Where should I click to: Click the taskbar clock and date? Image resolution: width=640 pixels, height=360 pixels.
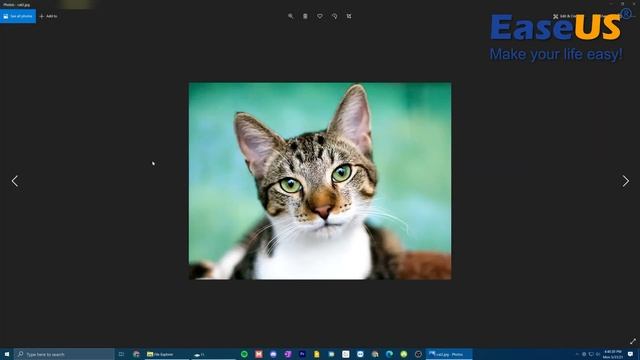613,354
